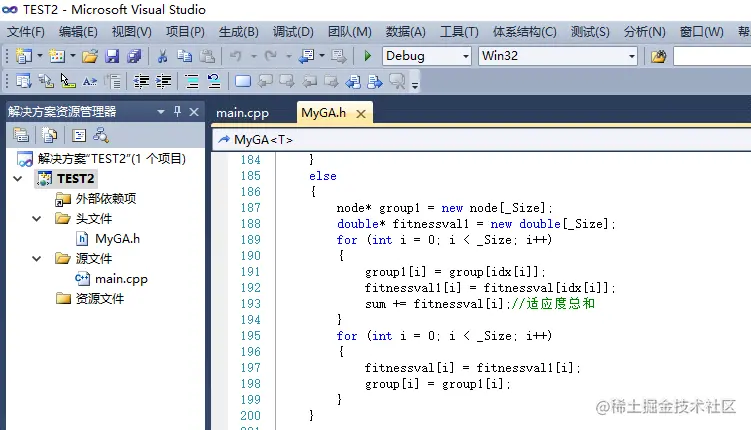The height and width of the screenshot is (430, 751).
Task: Decrease line indent with toolbar icon
Action: pos(141,81)
